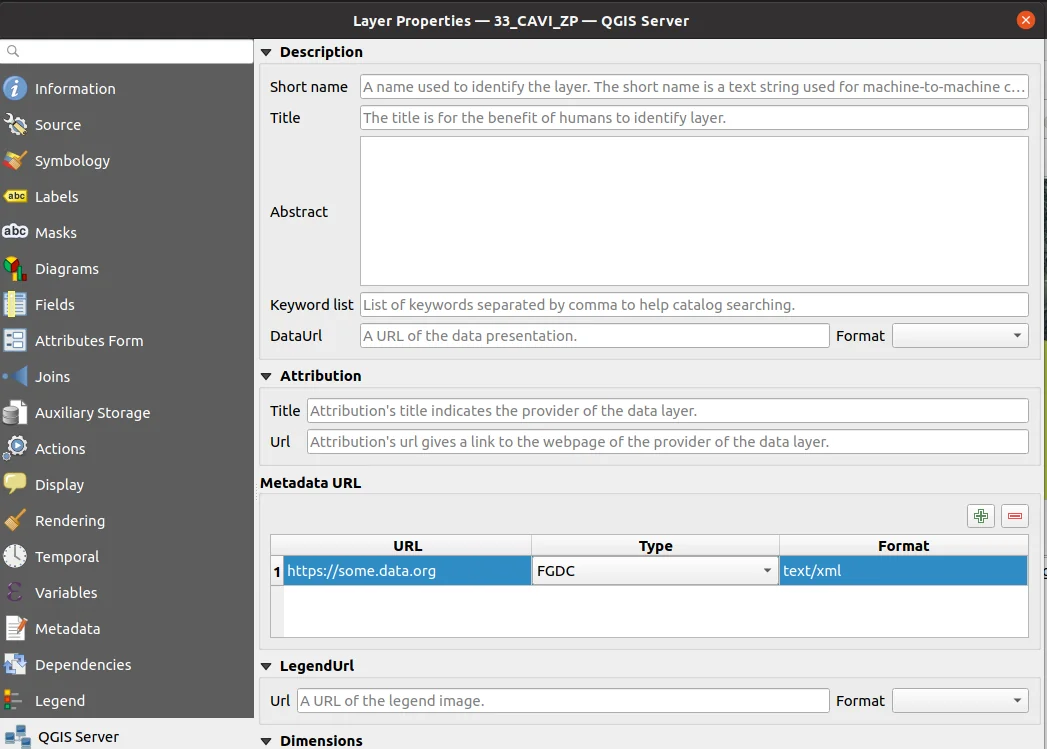Switch to the Auxiliary Storage tab
This screenshot has width=1047, height=749.
pyautogui.click(x=92, y=413)
